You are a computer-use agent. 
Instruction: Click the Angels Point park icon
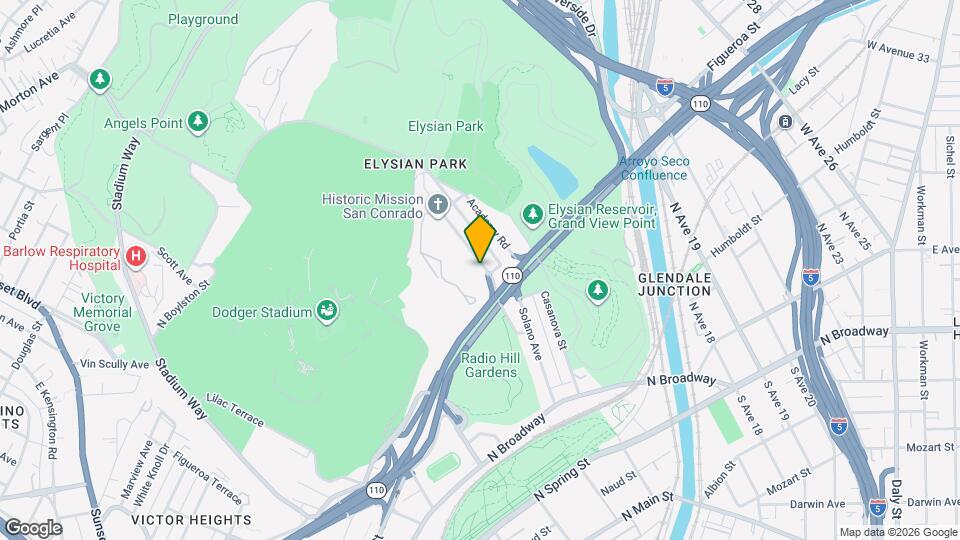click(x=197, y=121)
